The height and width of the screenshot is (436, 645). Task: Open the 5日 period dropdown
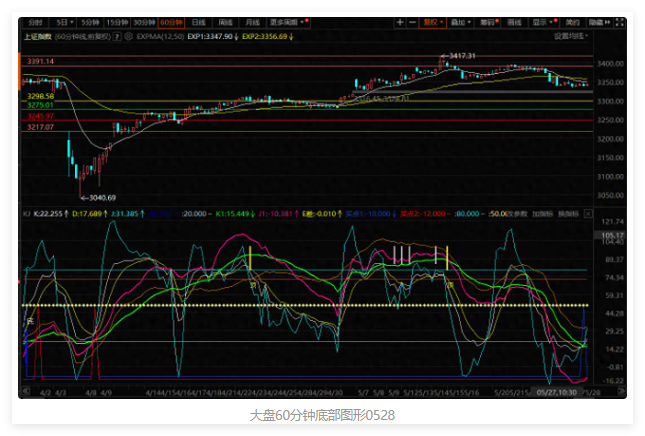[x=65, y=22]
